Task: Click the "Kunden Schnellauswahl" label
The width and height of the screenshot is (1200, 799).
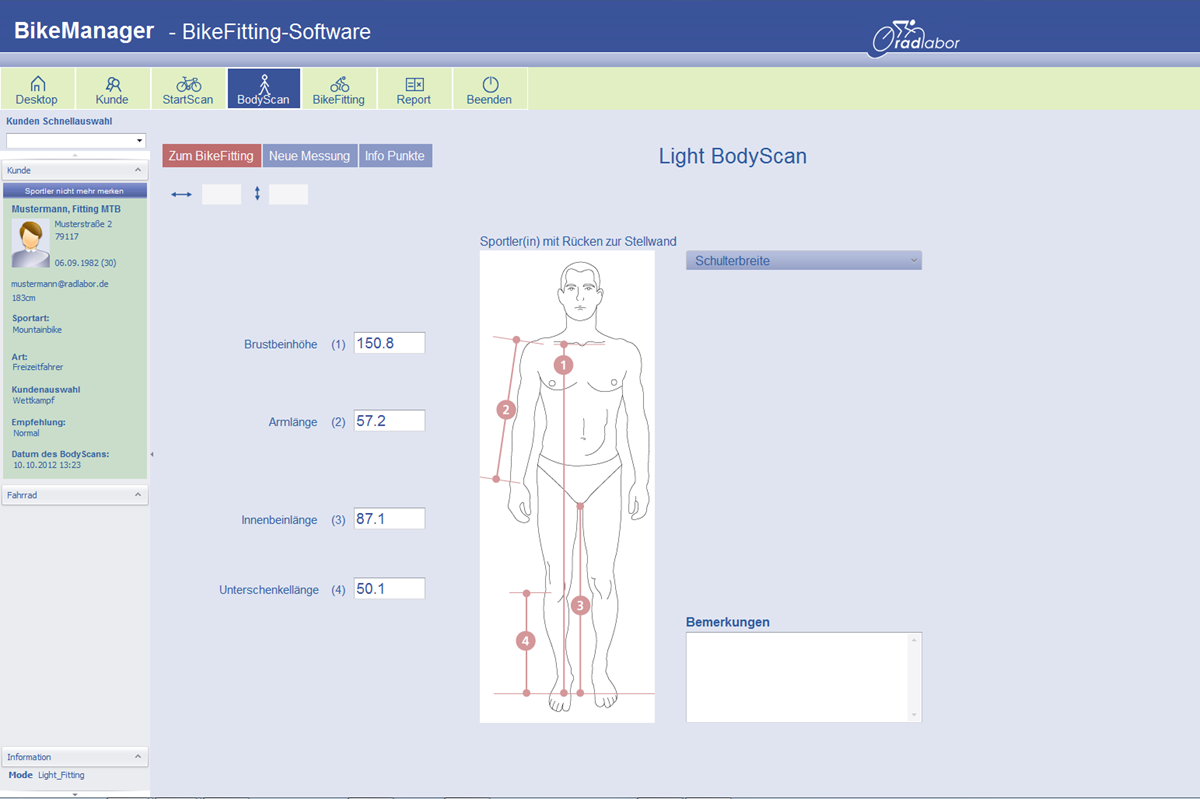Action: pyautogui.click(x=59, y=122)
